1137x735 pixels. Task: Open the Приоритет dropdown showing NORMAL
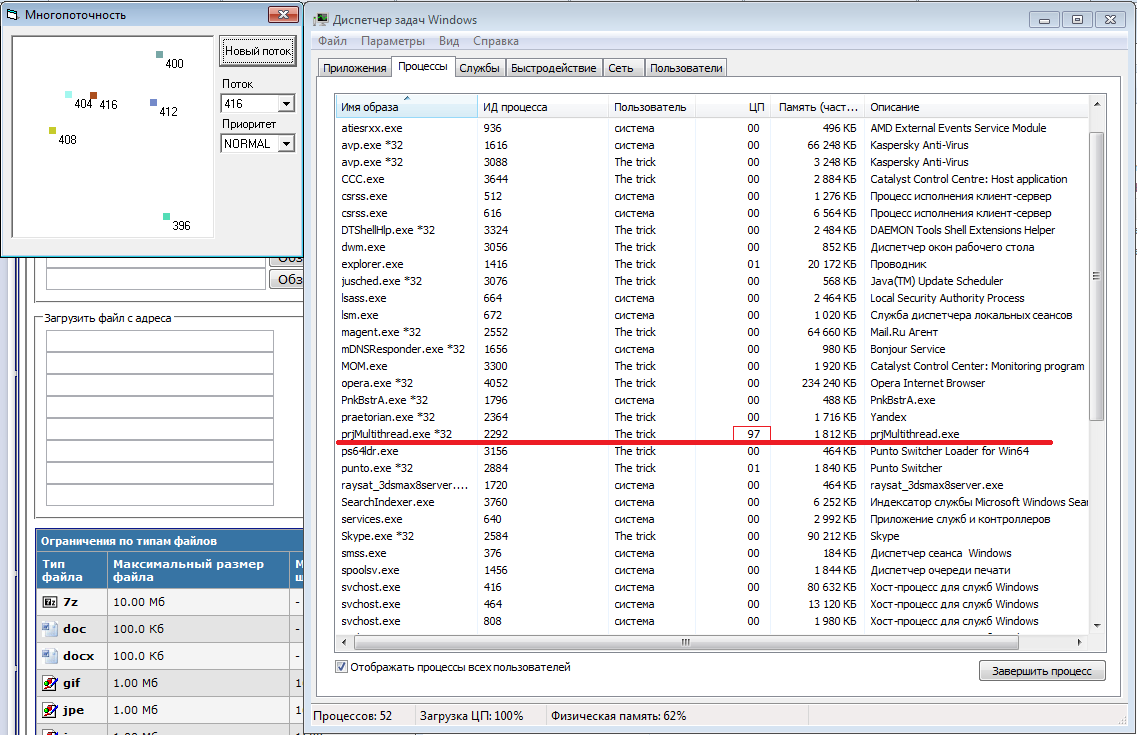(286, 144)
